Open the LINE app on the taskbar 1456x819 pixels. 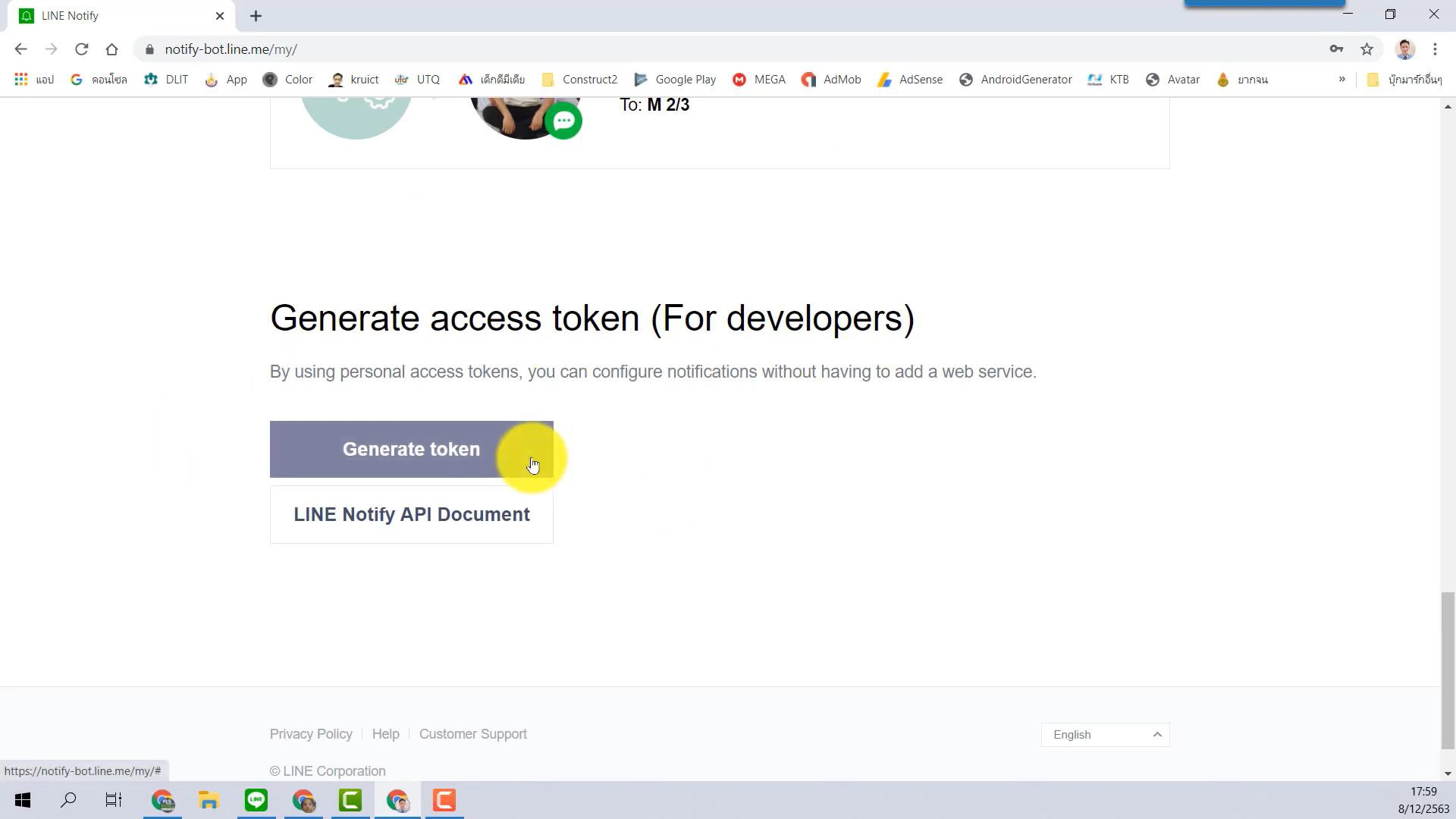256,800
